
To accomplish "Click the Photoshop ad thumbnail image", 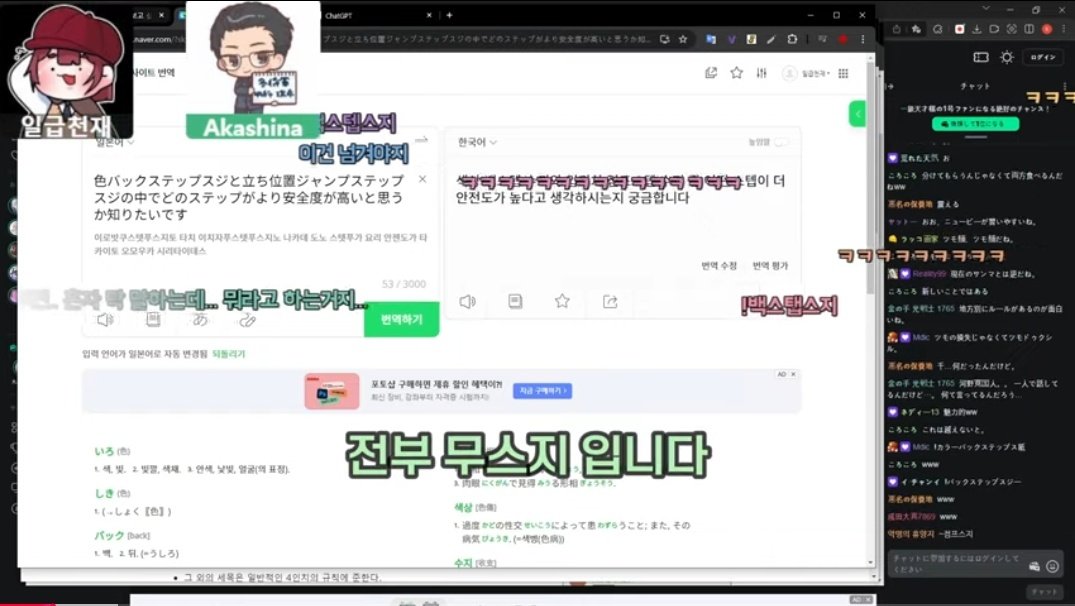I will tap(332, 391).
